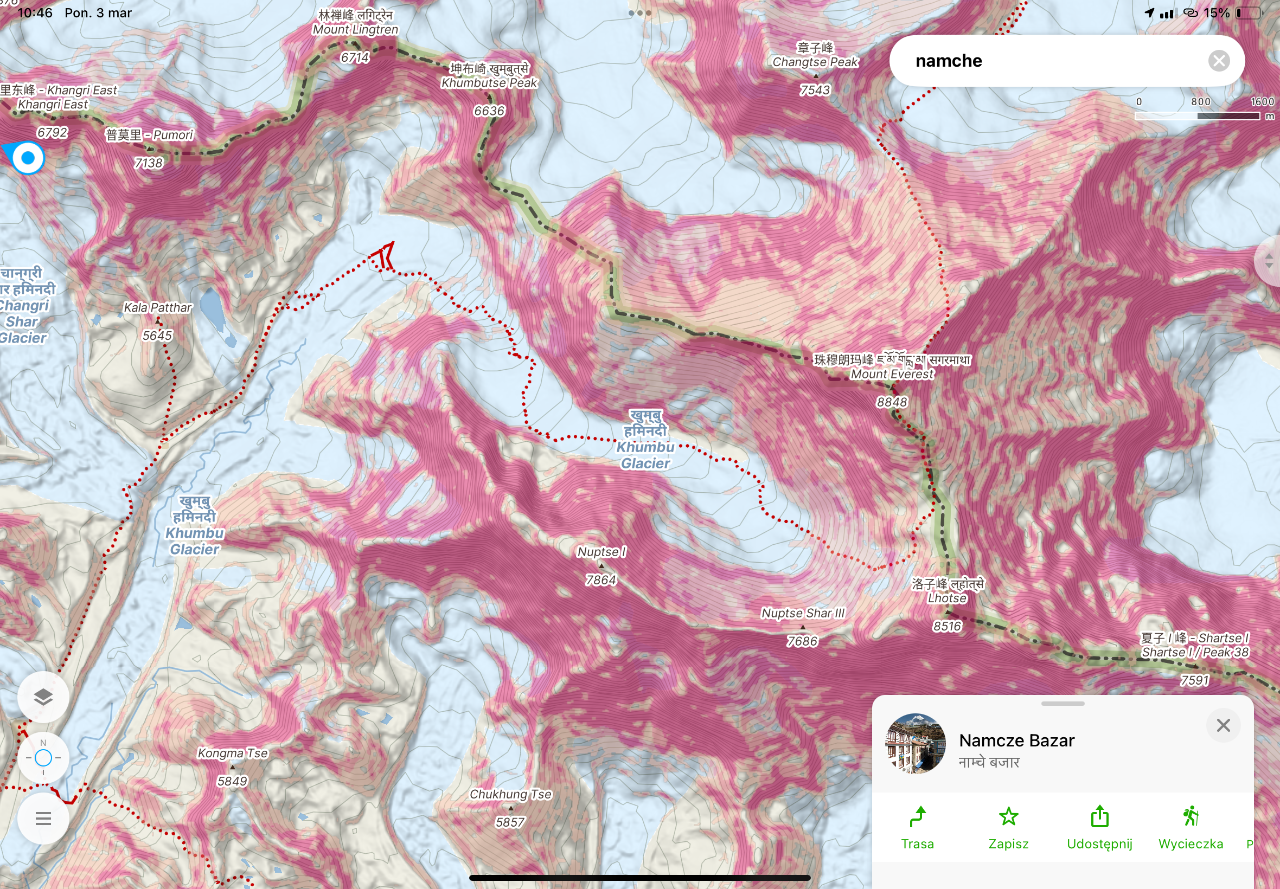Tap the compass orientation button

pos(43,758)
